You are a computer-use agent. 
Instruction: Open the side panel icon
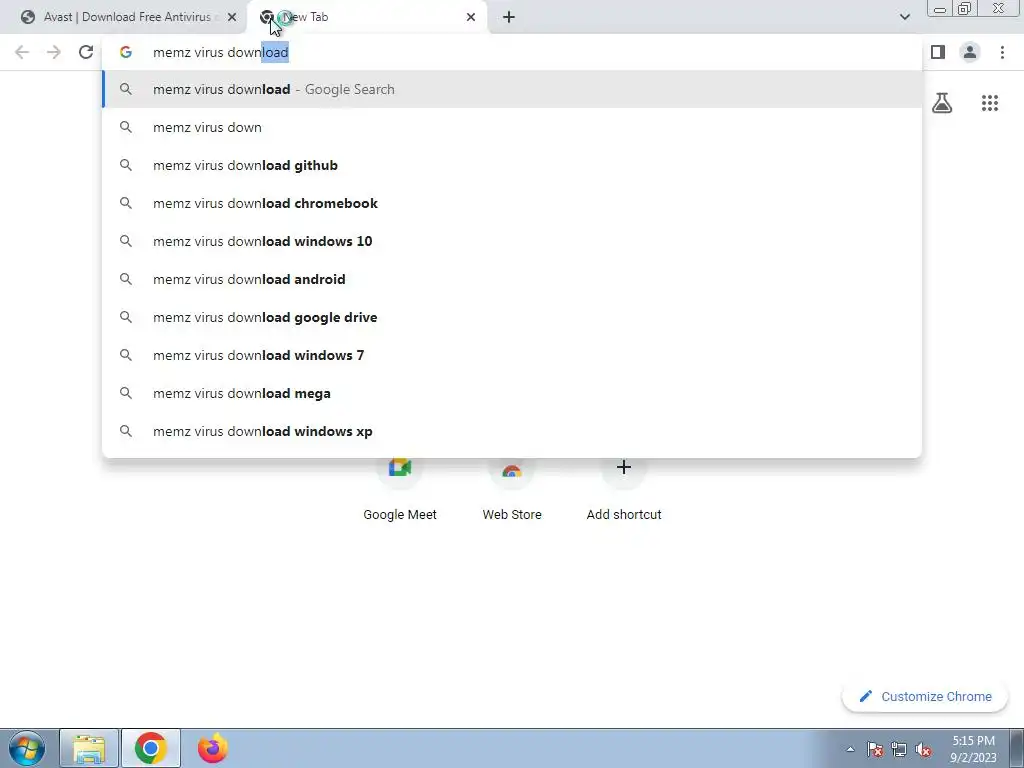tap(938, 52)
